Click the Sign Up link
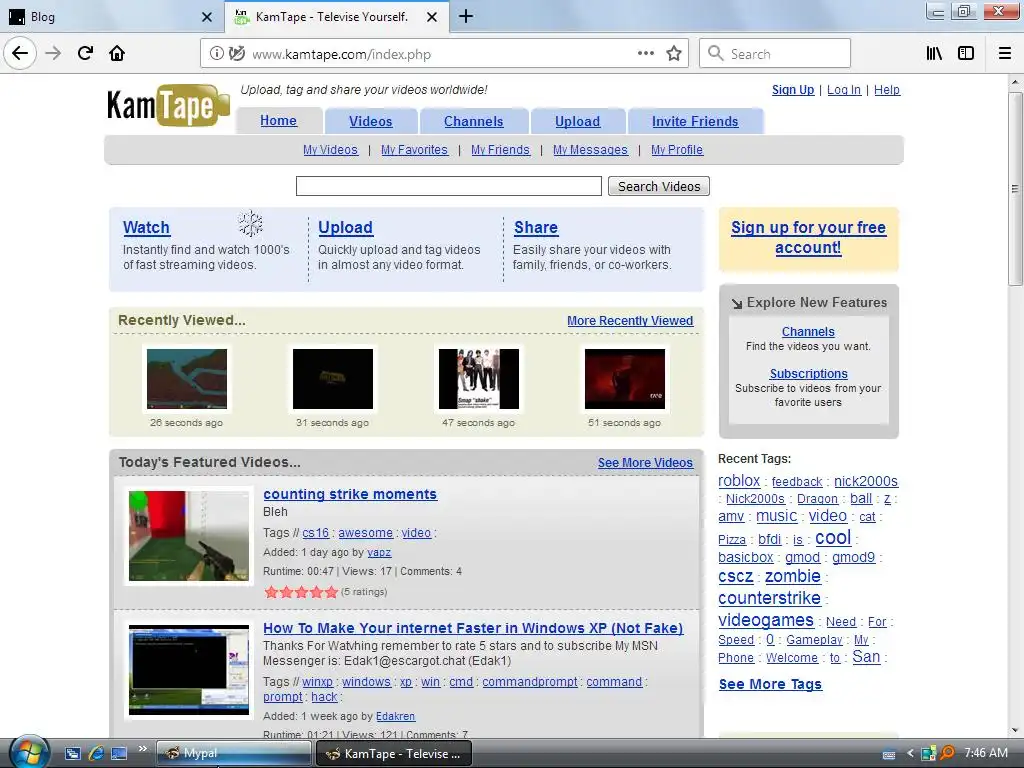This screenshot has height=768, width=1024. 793,90
